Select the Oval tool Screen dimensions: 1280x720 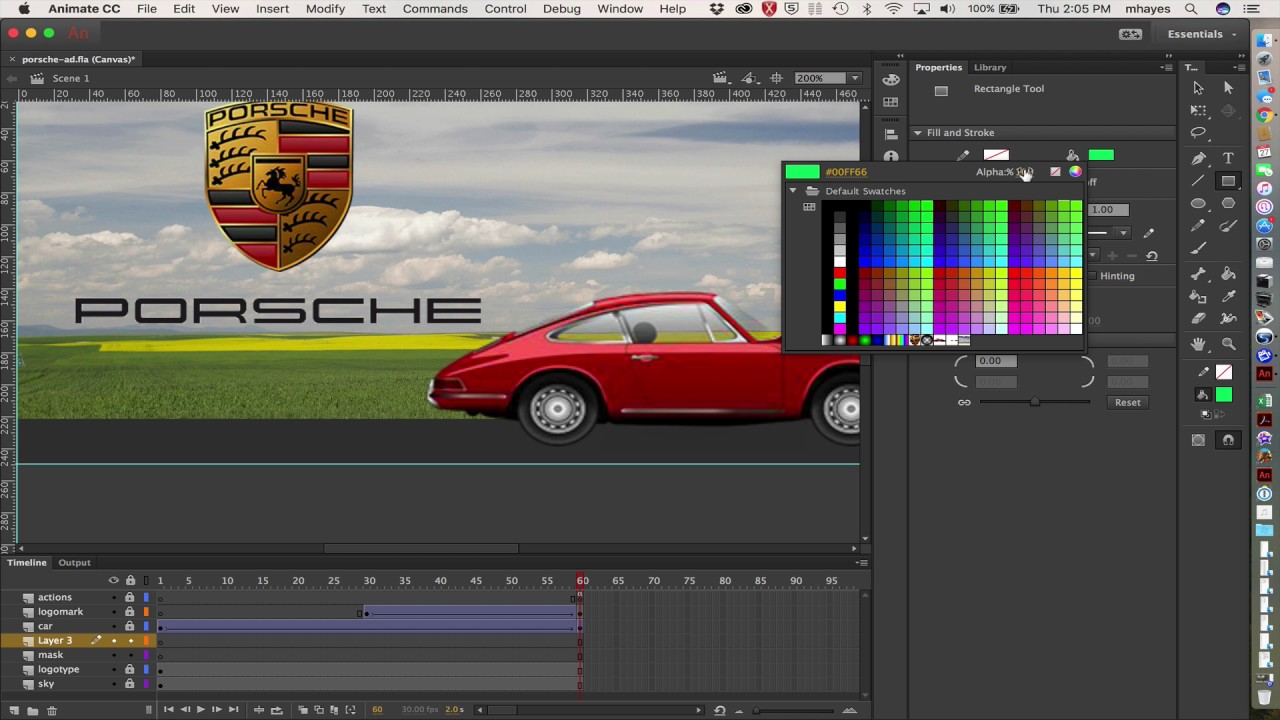(1198, 204)
